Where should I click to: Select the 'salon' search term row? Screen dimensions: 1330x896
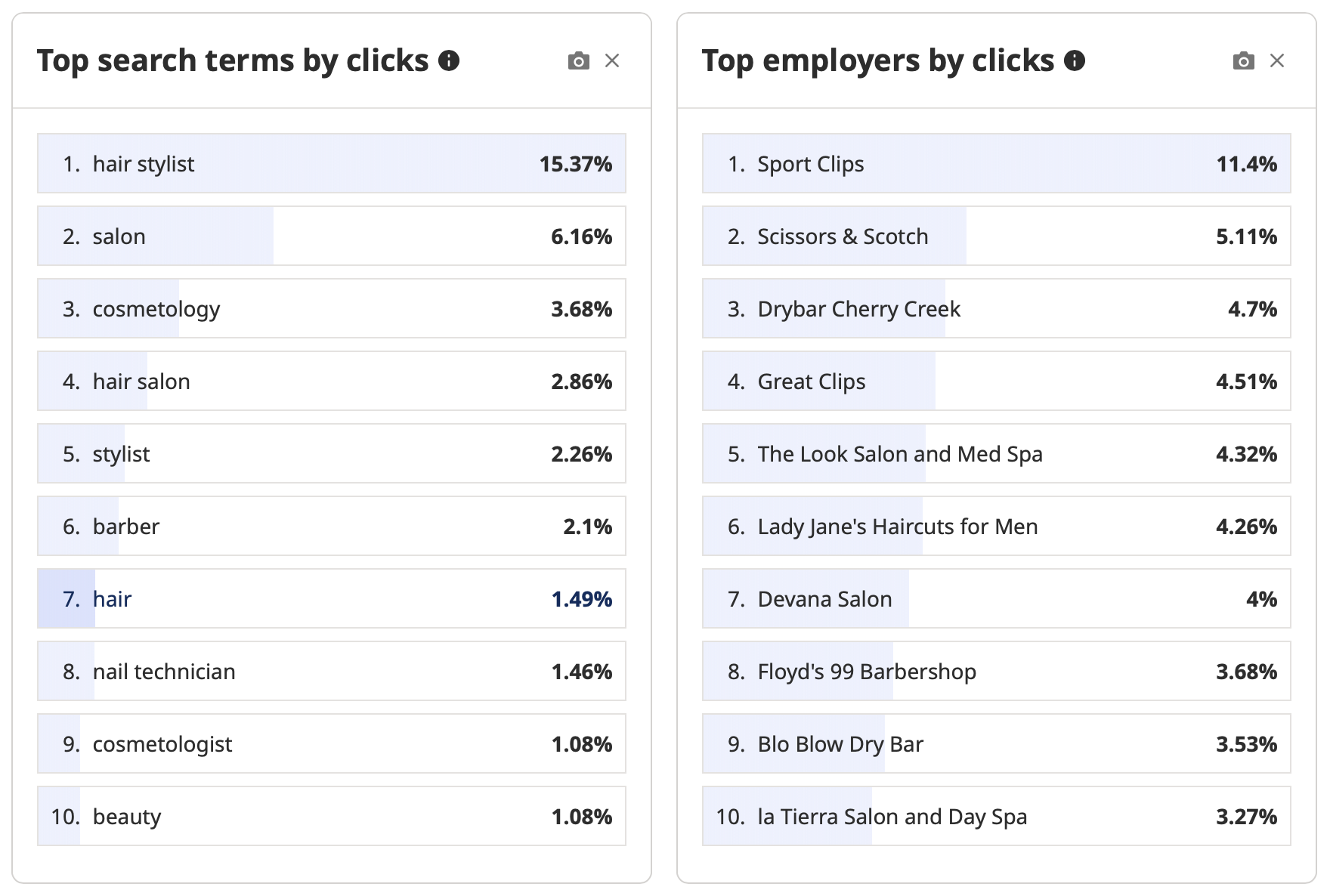332,236
